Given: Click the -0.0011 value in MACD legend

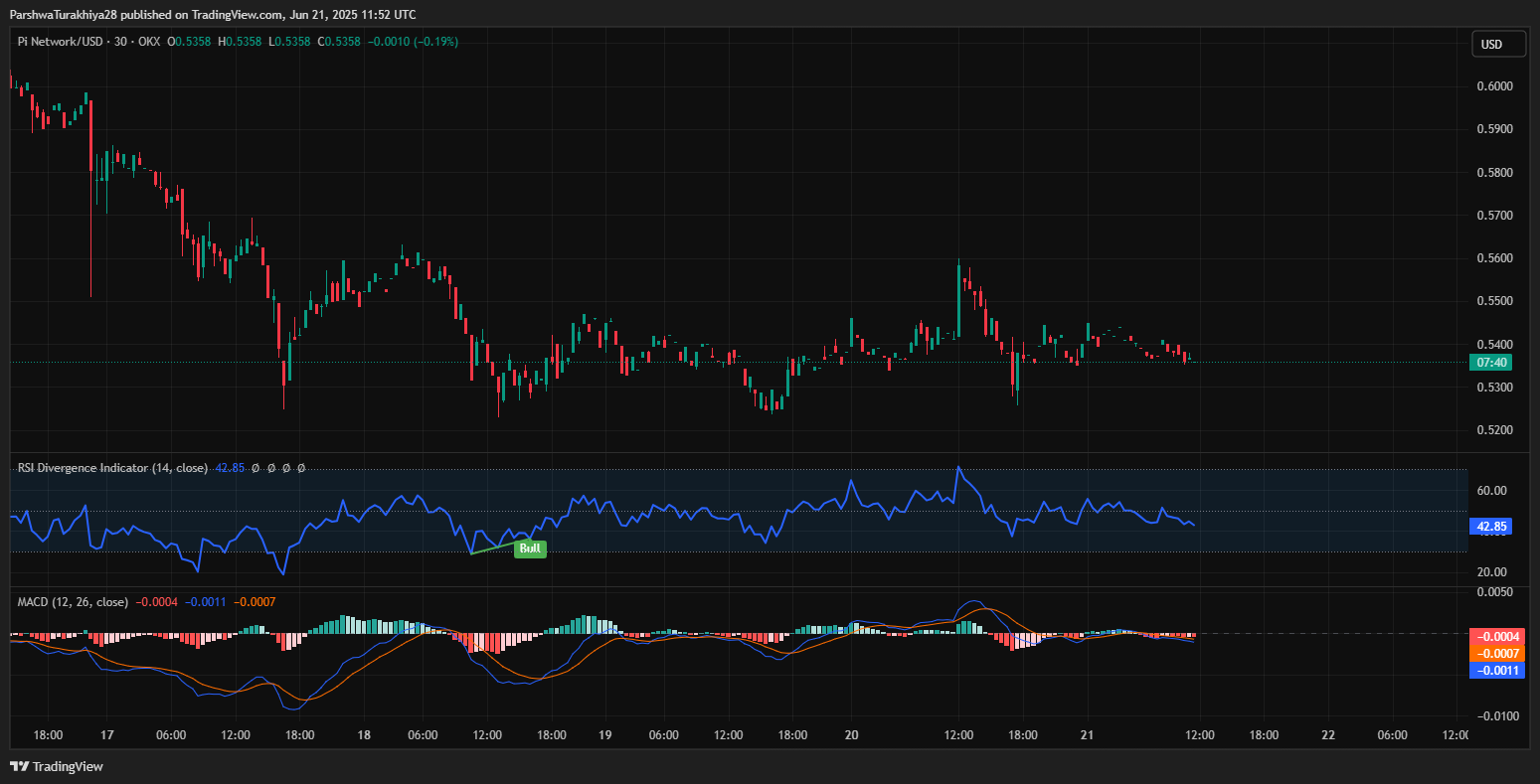Looking at the screenshot, I should pos(207,601).
